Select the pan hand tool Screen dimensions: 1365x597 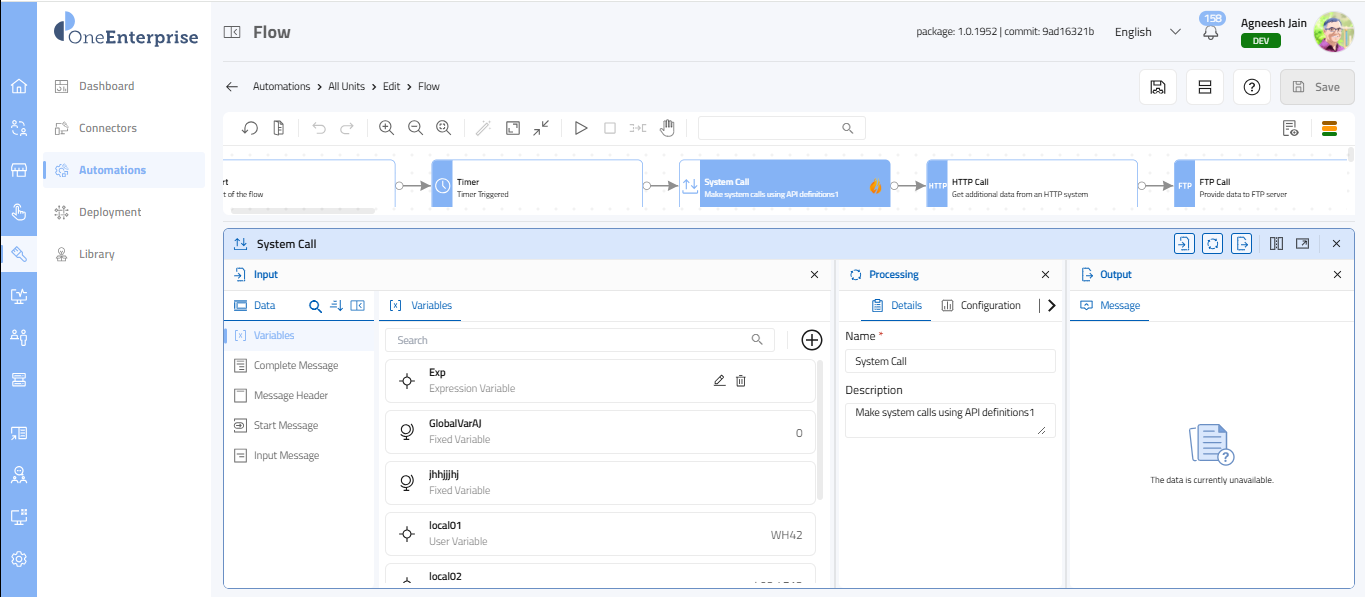pyautogui.click(x=667, y=128)
